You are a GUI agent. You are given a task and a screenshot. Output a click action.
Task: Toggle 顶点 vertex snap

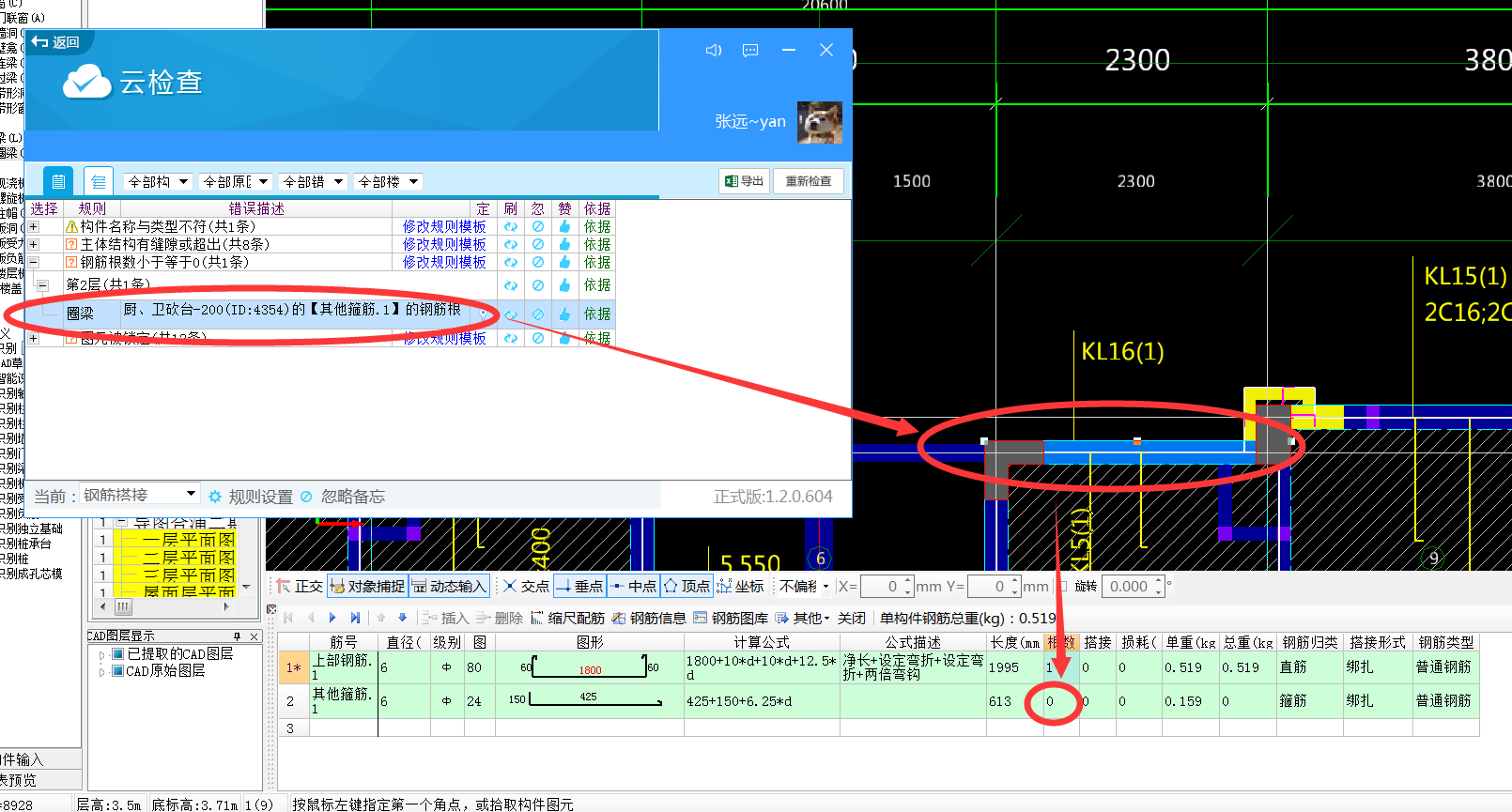[x=687, y=586]
